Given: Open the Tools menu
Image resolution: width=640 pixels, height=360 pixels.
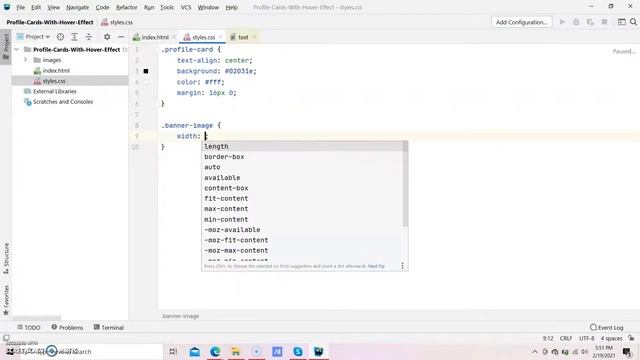Looking at the screenshot, I should pyautogui.click(x=167, y=7).
